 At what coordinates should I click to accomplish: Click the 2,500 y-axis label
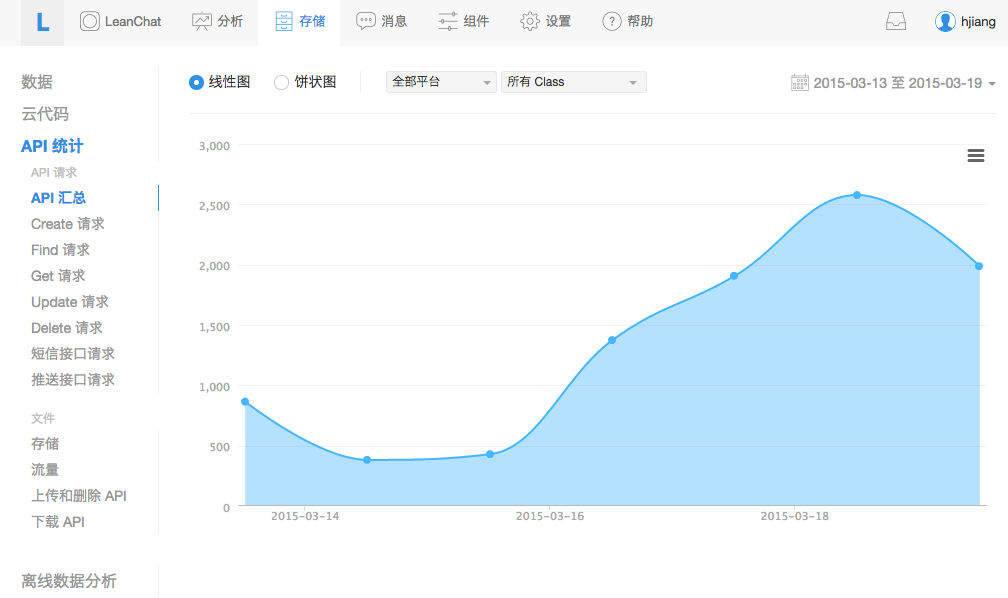tap(214, 206)
